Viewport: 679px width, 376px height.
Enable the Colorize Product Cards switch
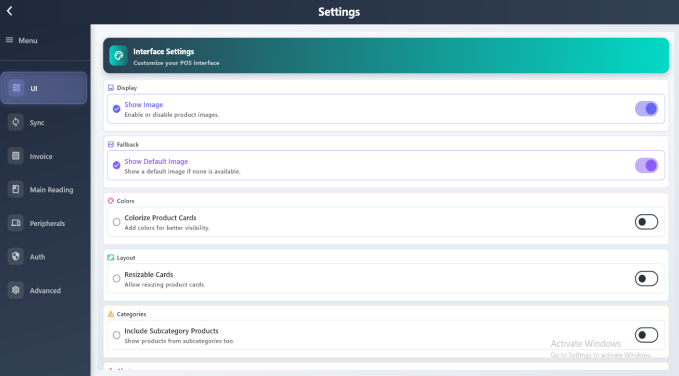click(x=646, y=222)
